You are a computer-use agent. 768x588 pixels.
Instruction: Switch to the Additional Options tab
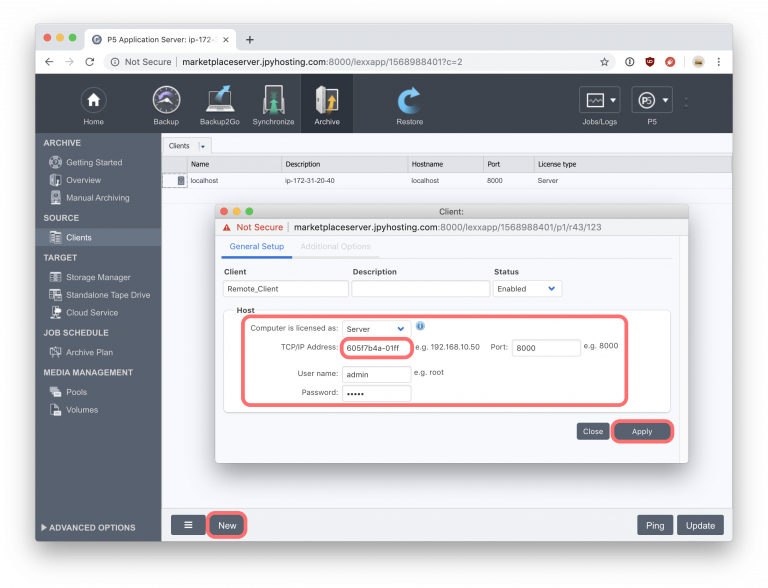pyautogui.click(x=336, y=246)
